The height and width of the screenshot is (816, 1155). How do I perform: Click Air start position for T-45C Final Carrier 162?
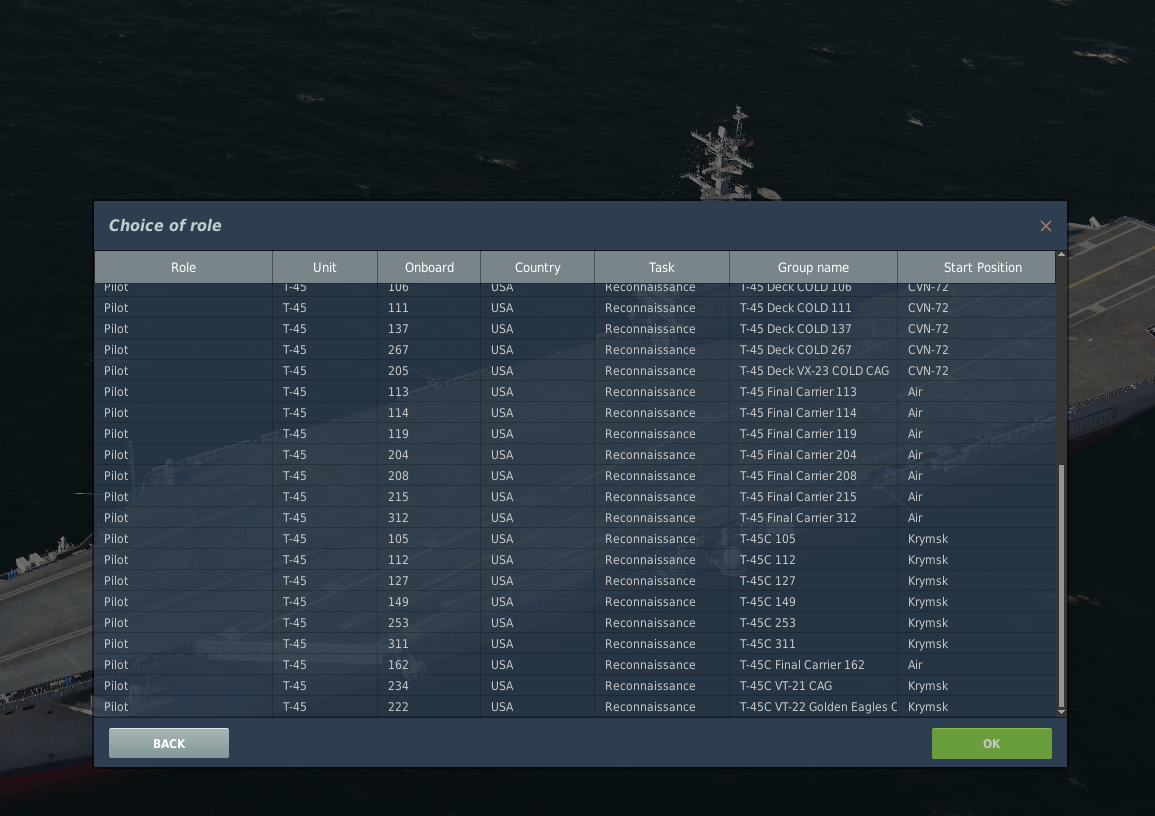pos(915,664)
